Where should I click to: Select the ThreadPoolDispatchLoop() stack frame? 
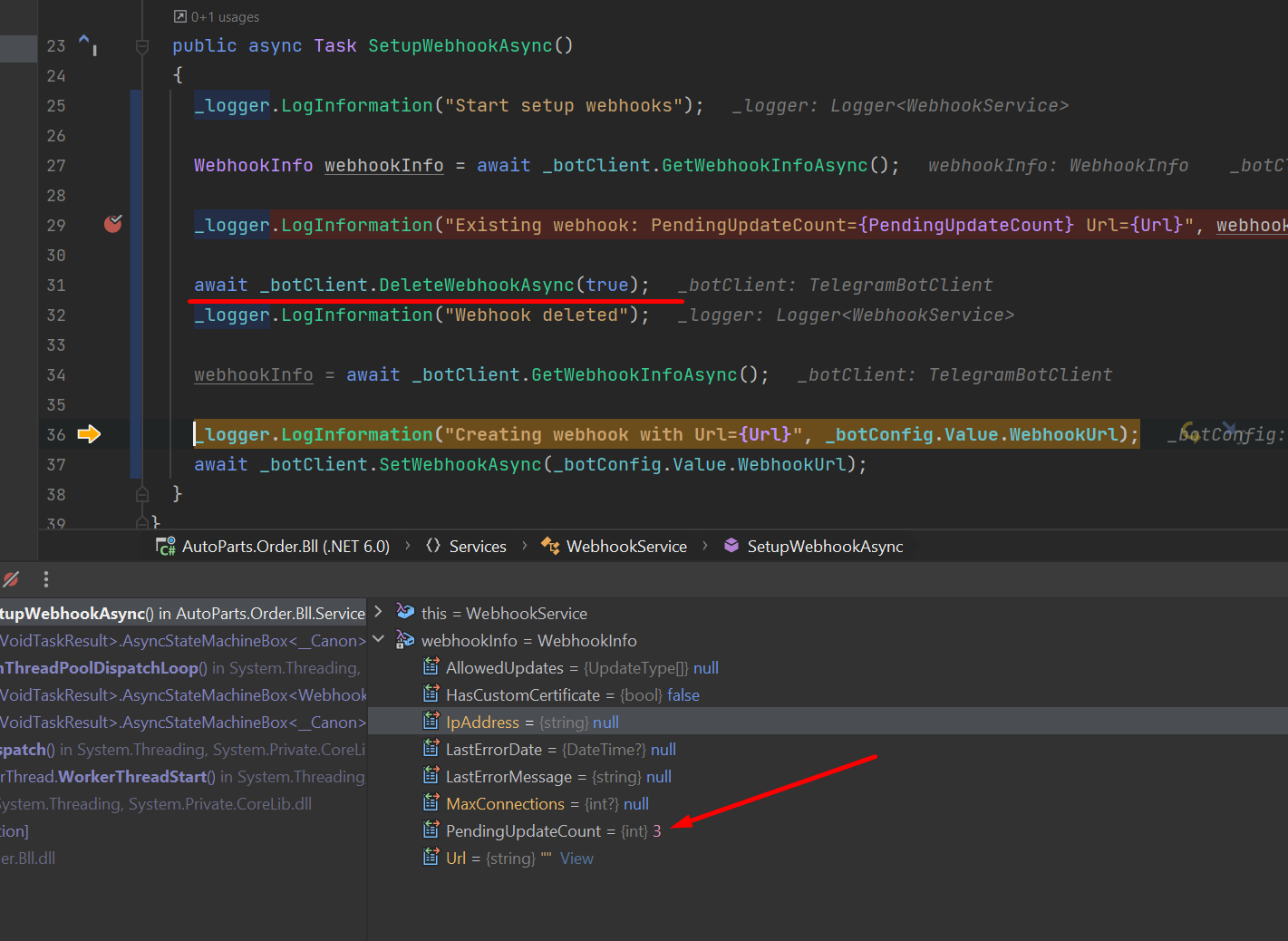pos(183,667)
